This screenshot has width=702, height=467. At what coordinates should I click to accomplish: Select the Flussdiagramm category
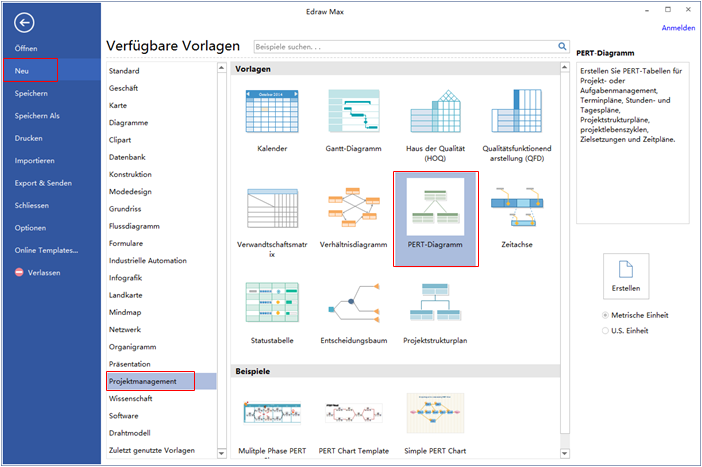point(134,226)
